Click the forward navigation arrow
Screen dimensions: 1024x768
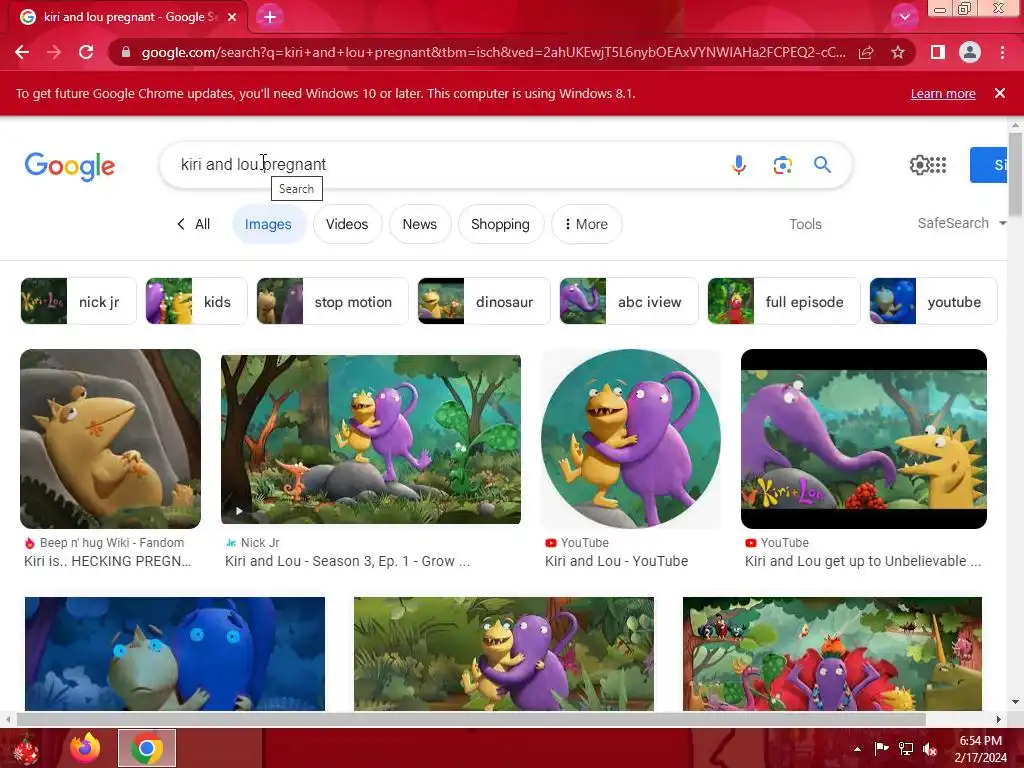[54, 52]
